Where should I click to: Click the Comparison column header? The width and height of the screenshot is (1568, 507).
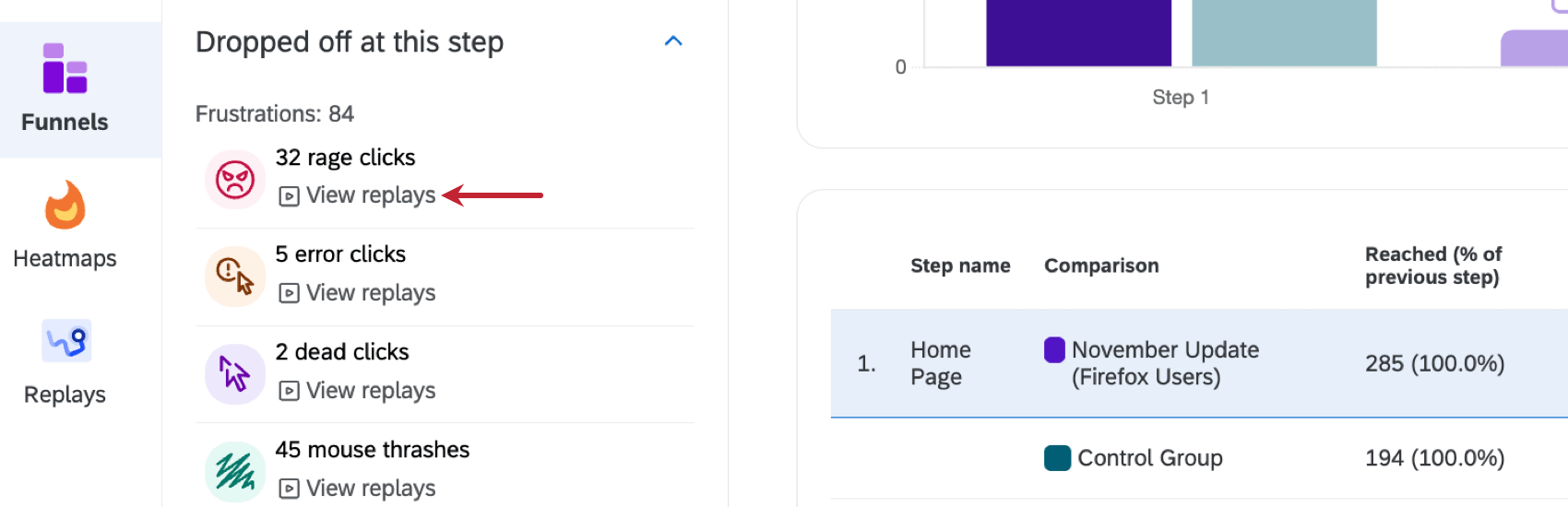pos(1101,265)
